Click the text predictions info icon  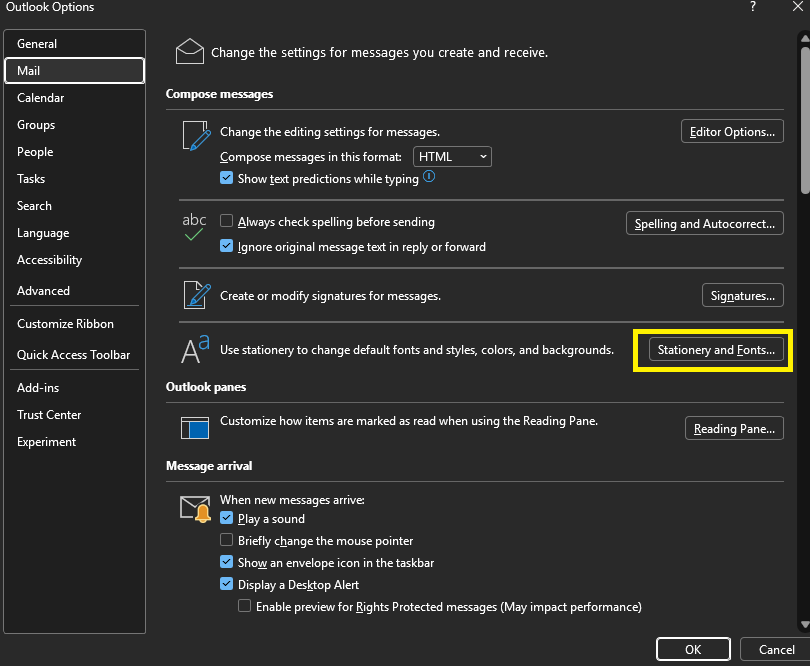point(429,177)
